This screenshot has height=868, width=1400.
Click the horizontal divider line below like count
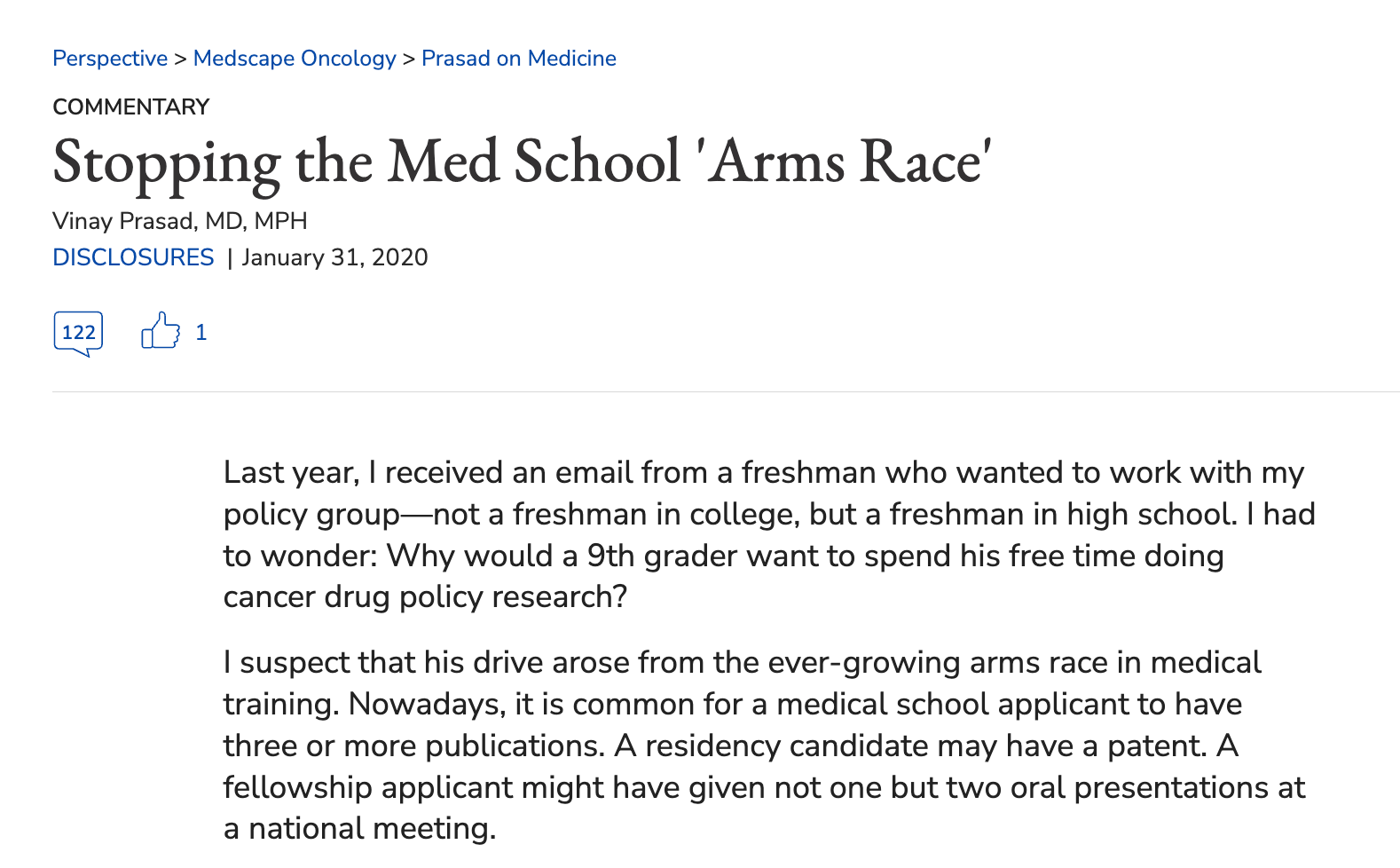coord(726,391)
